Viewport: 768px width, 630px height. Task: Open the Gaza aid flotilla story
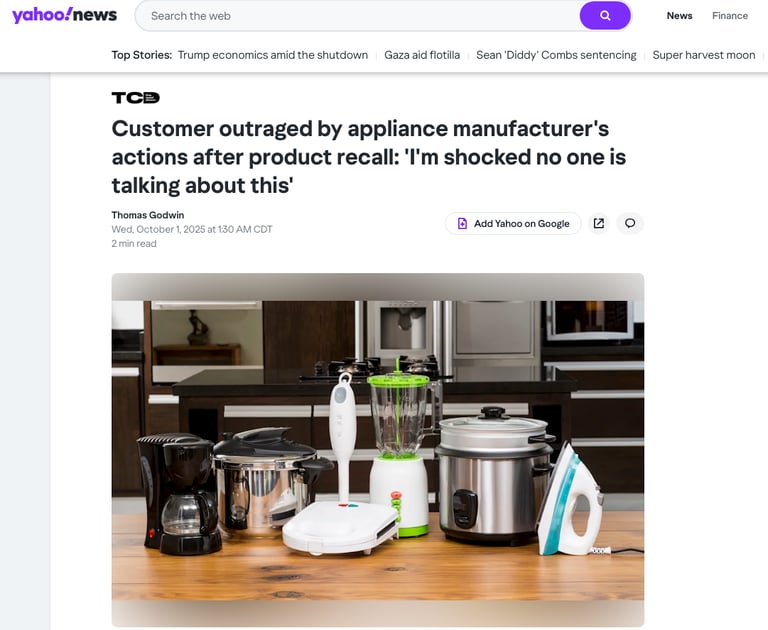click(422, 55)
